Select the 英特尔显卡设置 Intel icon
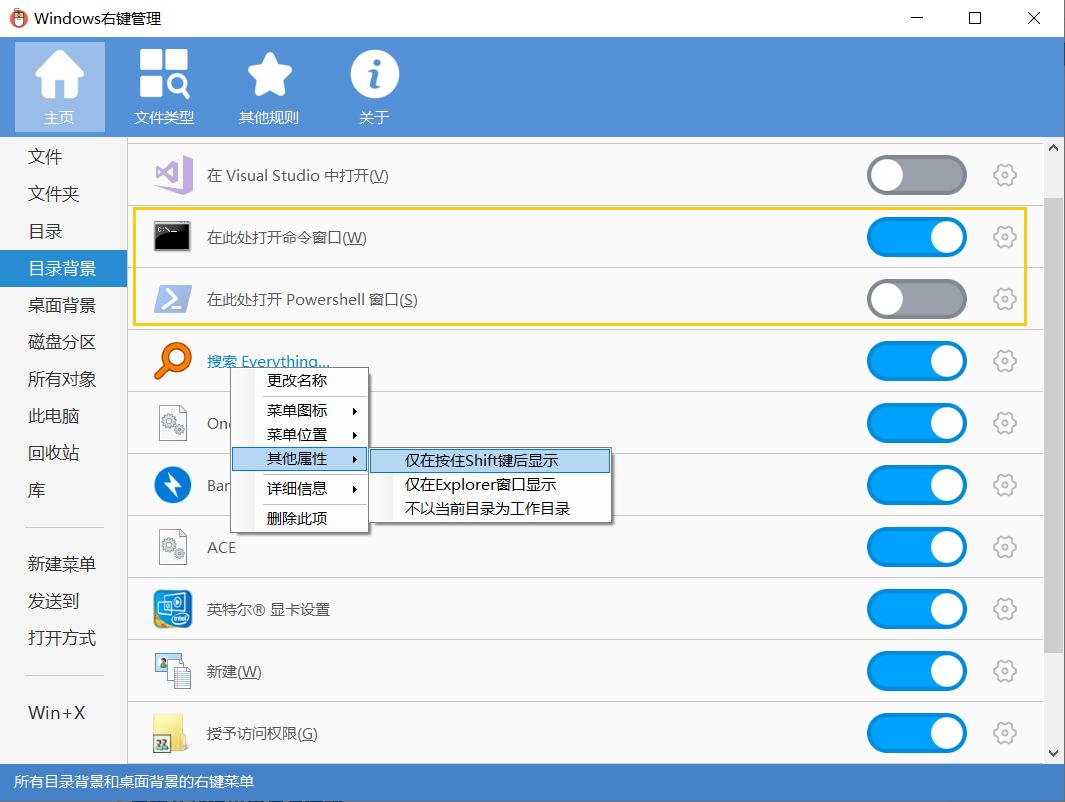This screenshot has height=802, width=1065. point(172,609)
